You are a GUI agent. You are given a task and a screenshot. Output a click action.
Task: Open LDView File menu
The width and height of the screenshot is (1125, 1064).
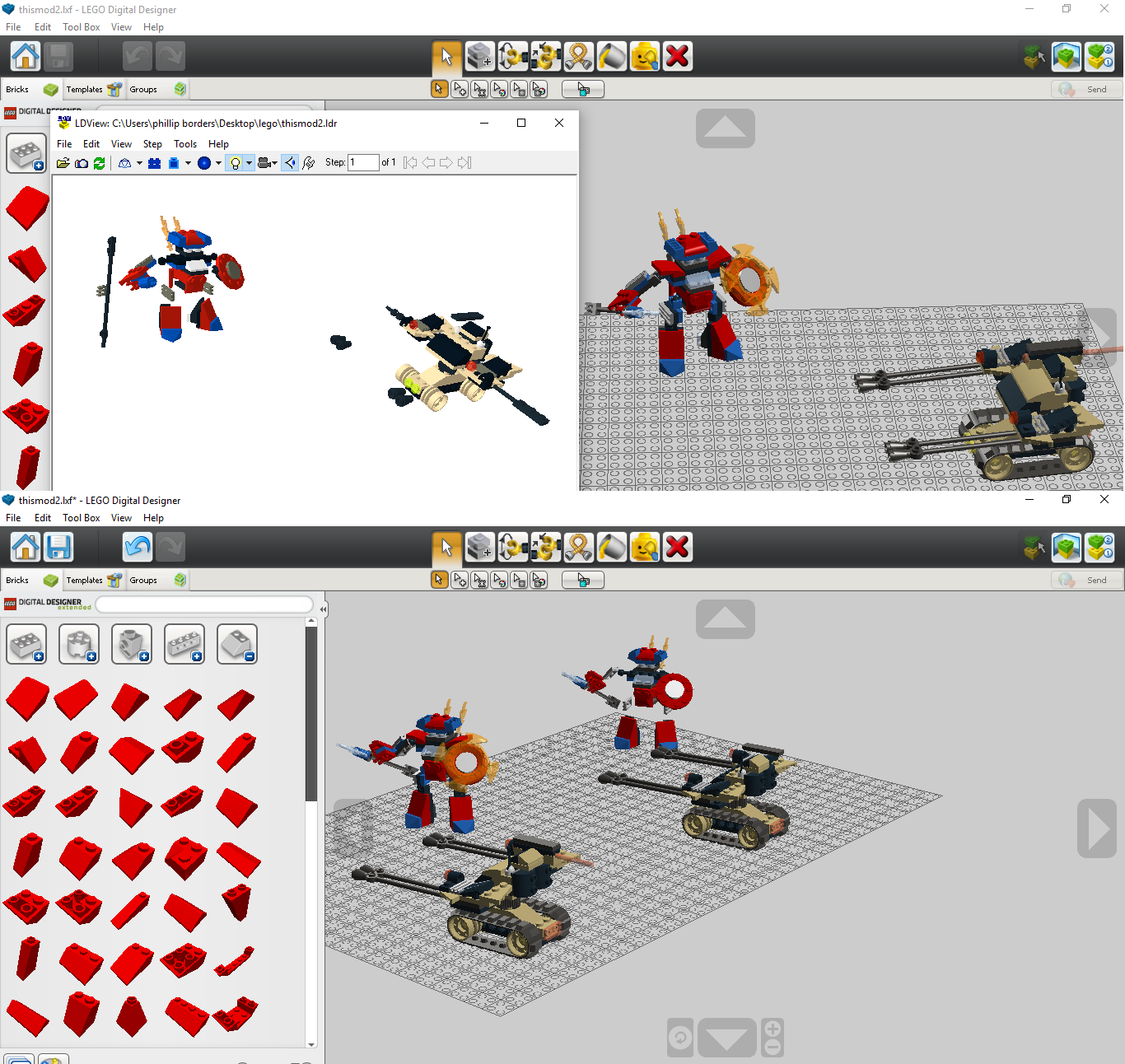(64, 144)
